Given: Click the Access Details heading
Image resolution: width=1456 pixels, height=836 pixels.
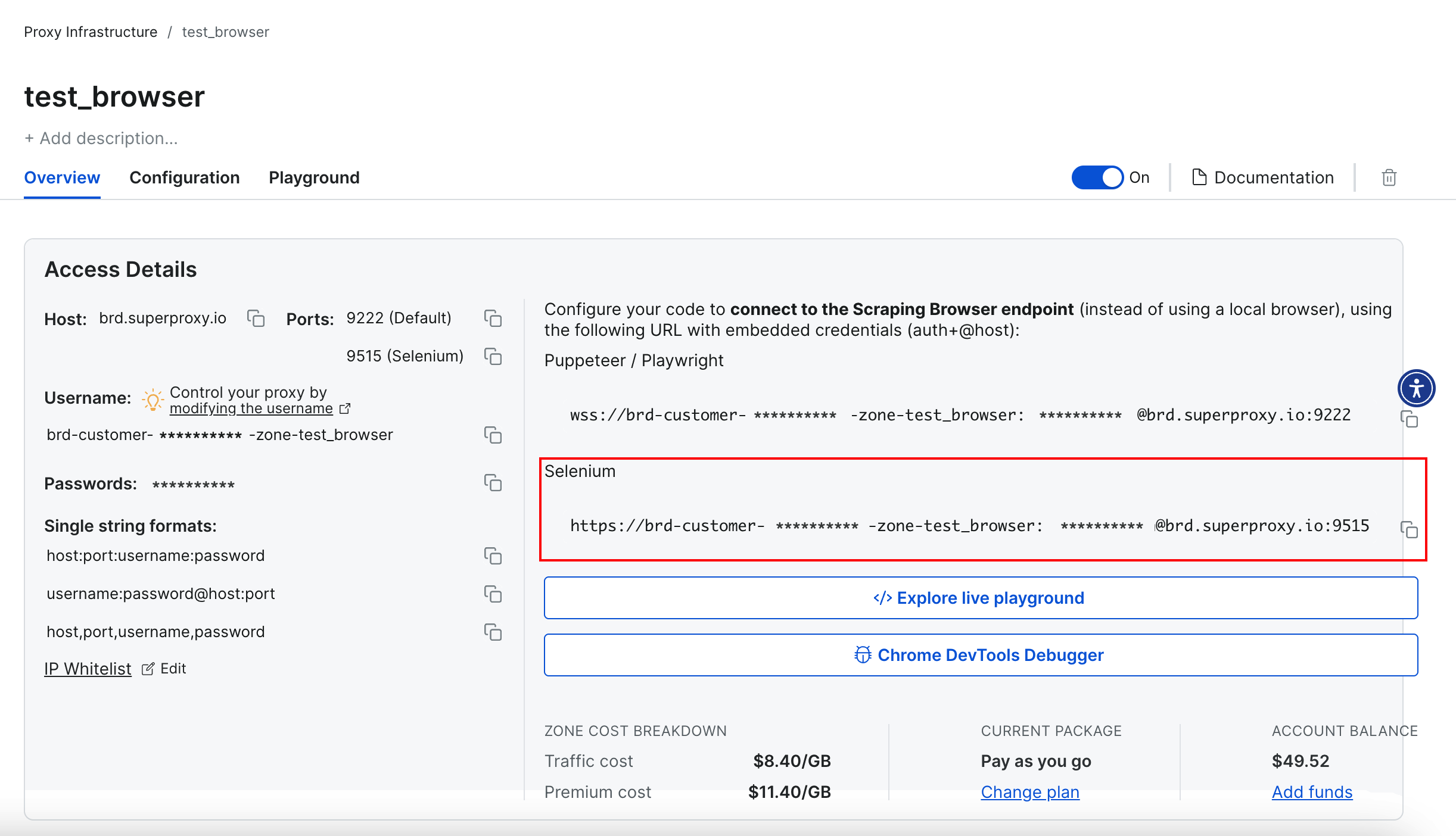Looking at the screenshot, I should (120, 270).
